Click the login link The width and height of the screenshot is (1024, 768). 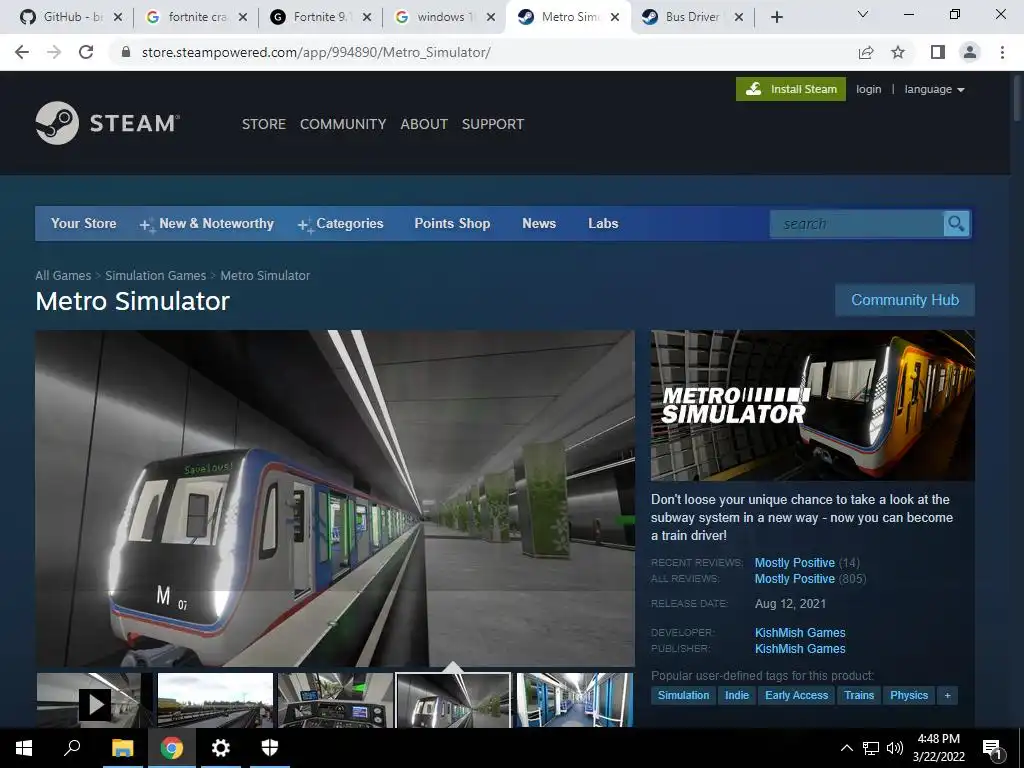[x=869, y=89]
